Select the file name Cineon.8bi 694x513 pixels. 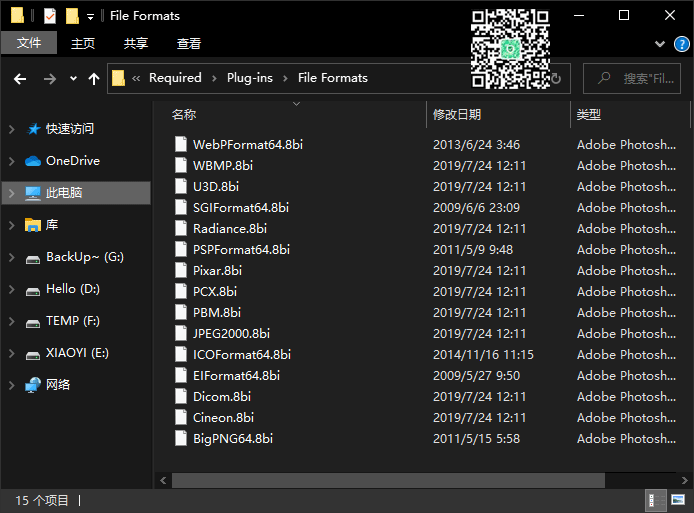click(x=224, y=417)
